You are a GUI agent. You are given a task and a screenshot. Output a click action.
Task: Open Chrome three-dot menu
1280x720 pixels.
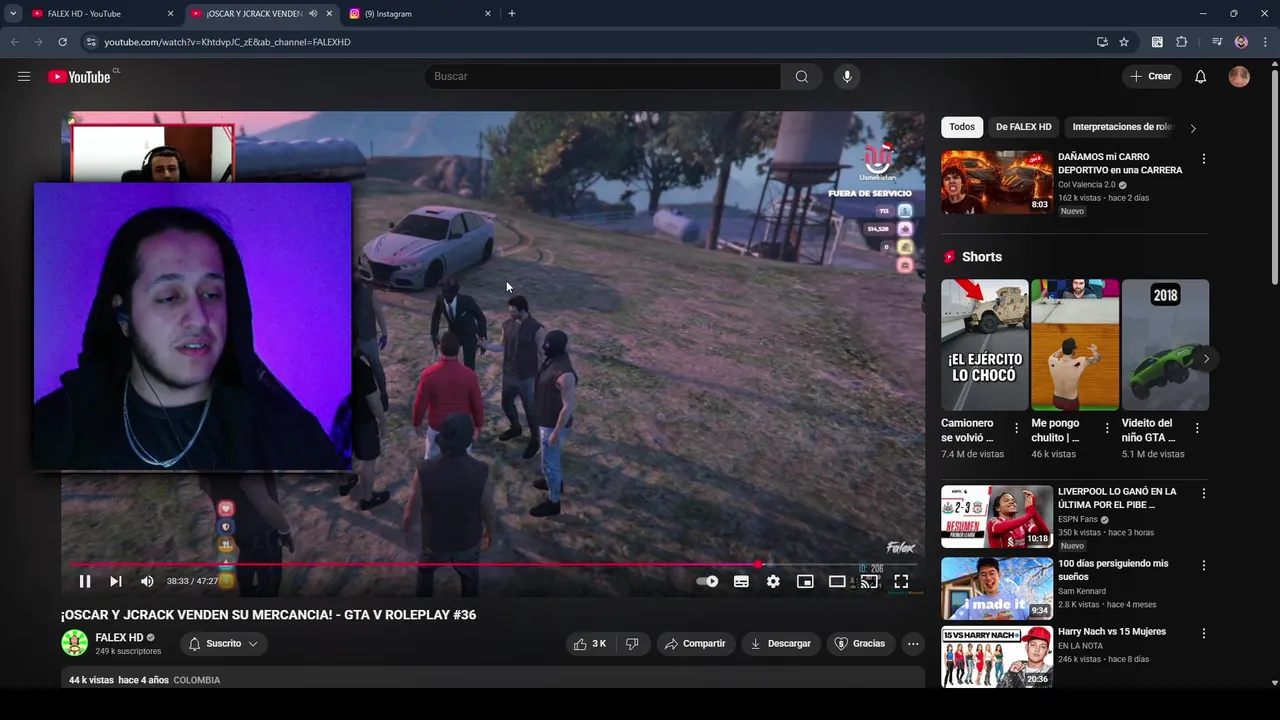click(x=1265, y=42)
